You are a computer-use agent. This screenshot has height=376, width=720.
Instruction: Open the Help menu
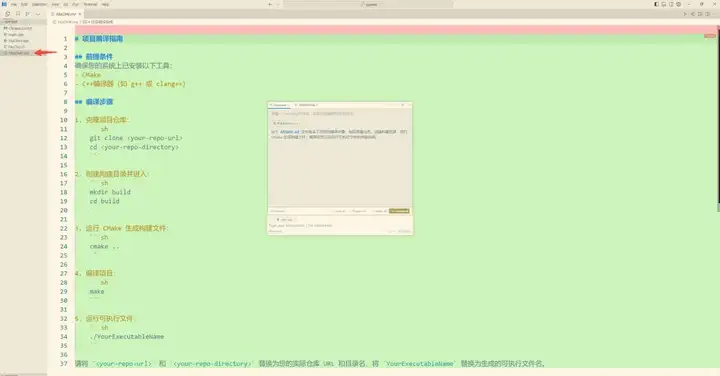point(105,5)
